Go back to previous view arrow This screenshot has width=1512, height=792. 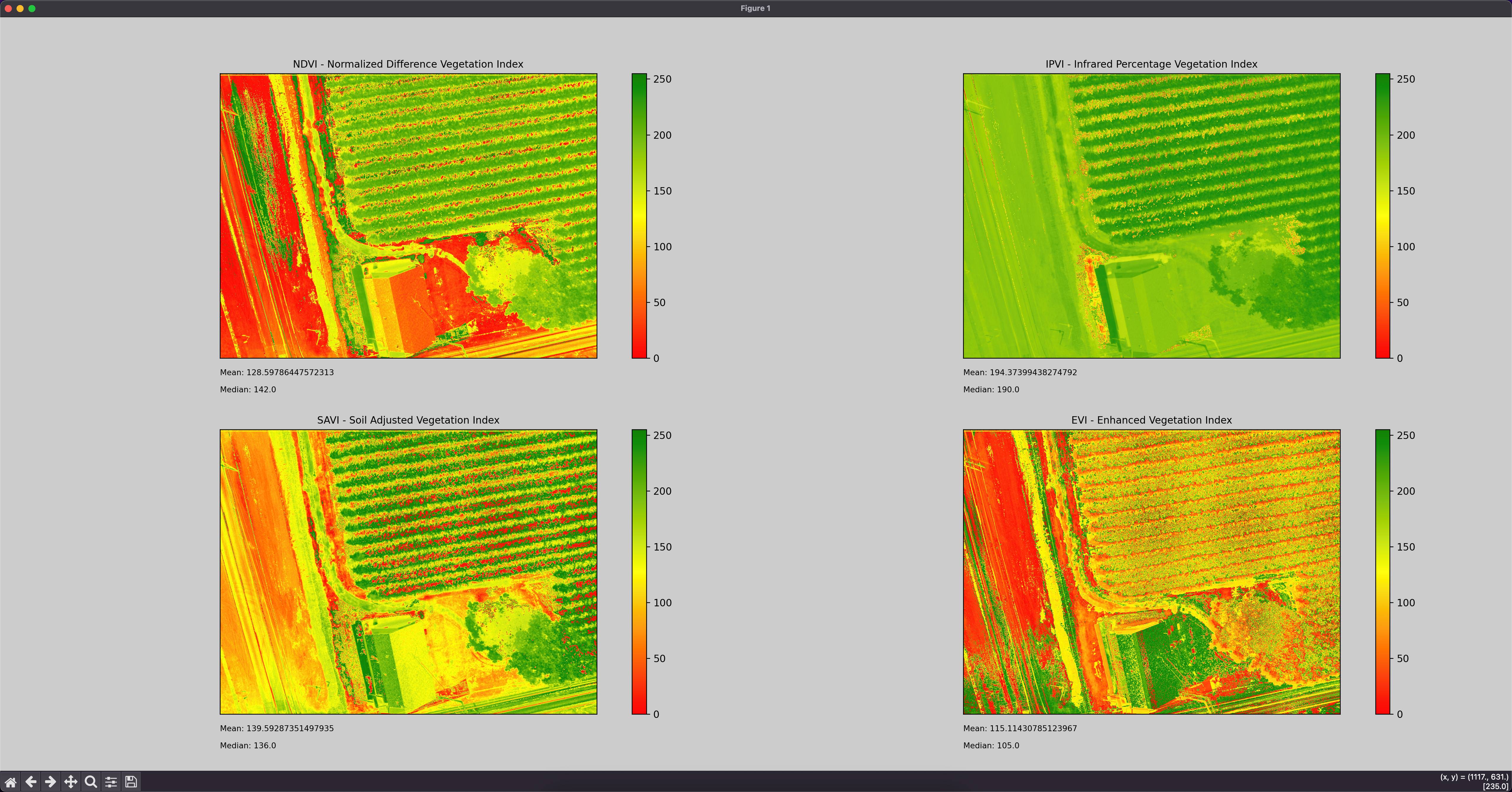[x=30, y=781]
